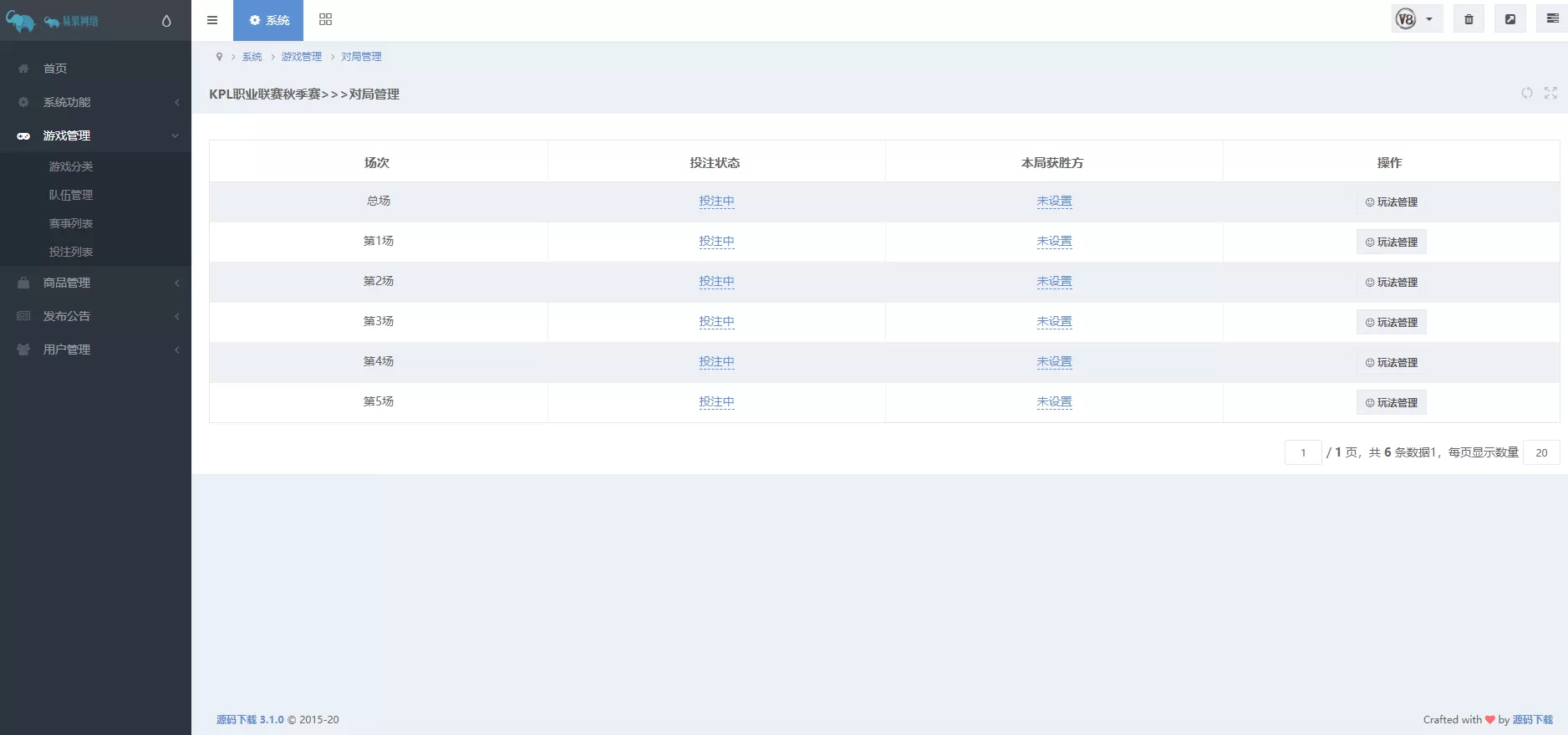This screenshot has height=735, width=1568.
Task: Click the page number input field
Action: coord(1302,452)
